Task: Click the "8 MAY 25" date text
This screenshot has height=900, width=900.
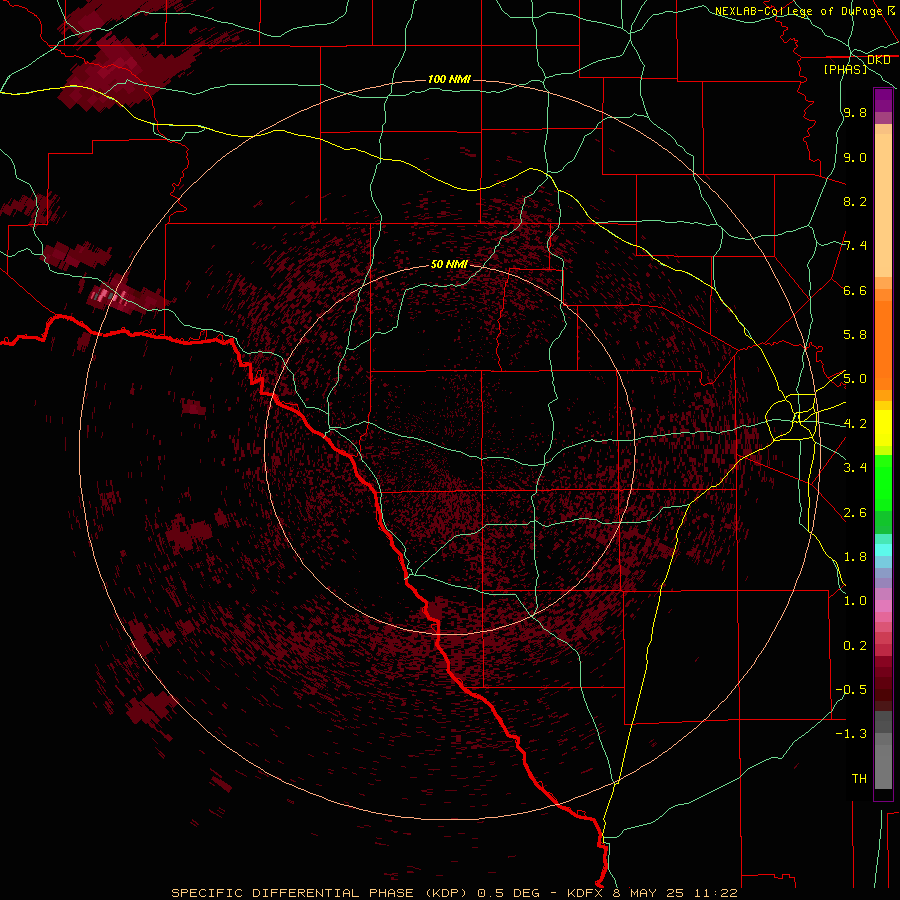Action: click(650, 893)
